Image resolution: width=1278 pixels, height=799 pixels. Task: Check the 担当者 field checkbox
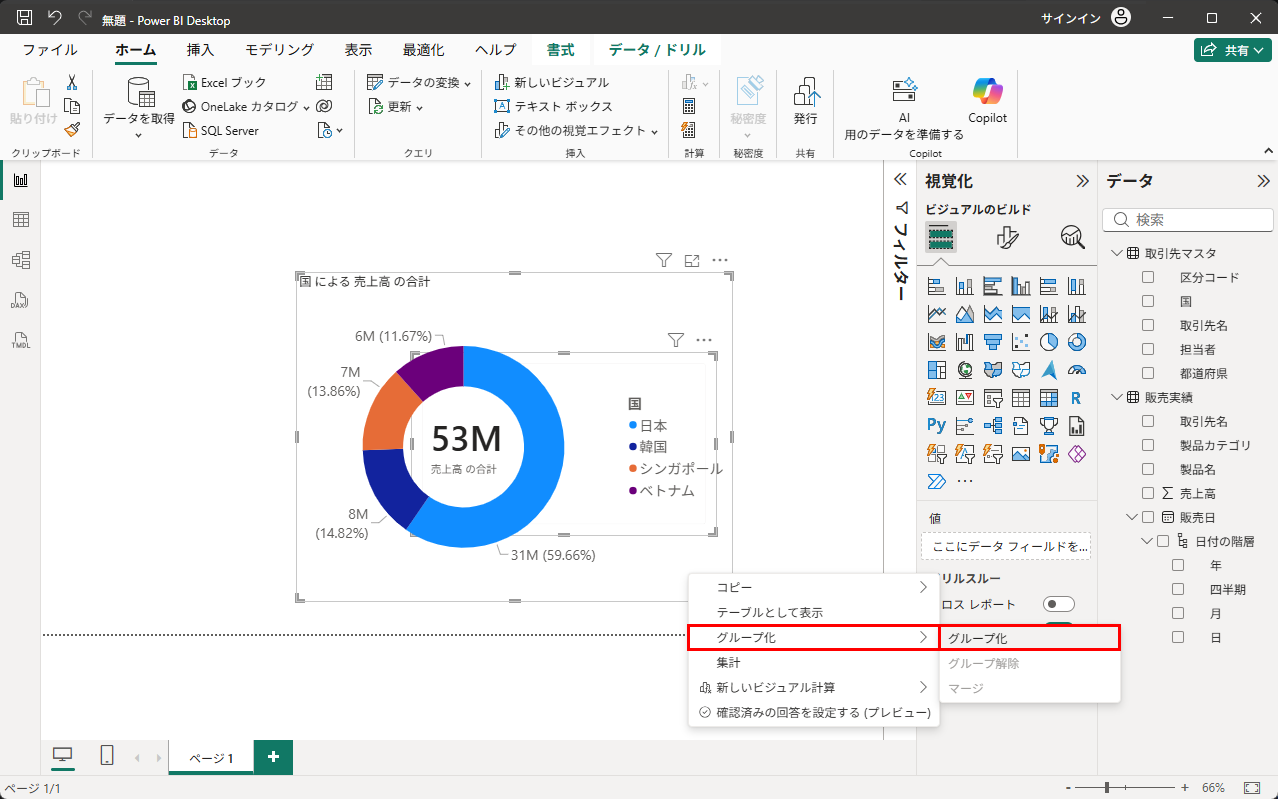tap(1148, 349)
